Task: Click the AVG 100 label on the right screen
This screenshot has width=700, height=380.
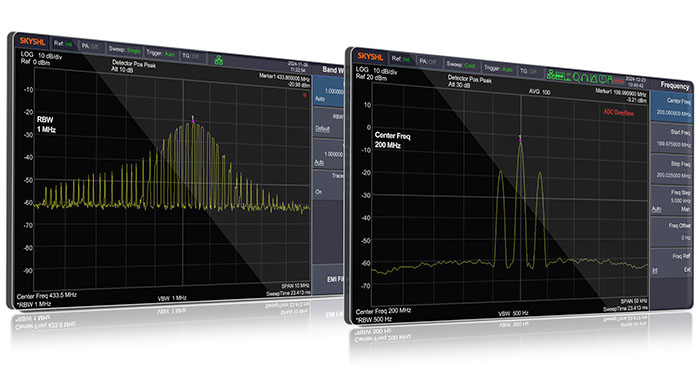Action: pos(539,92)
